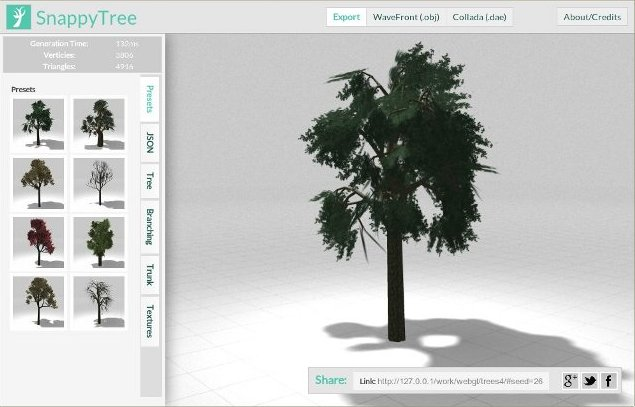Image resolution: width=635 pixels, height=407 pixels.
Task: Share the tree on Facebook
Action: tap(609, 380)
